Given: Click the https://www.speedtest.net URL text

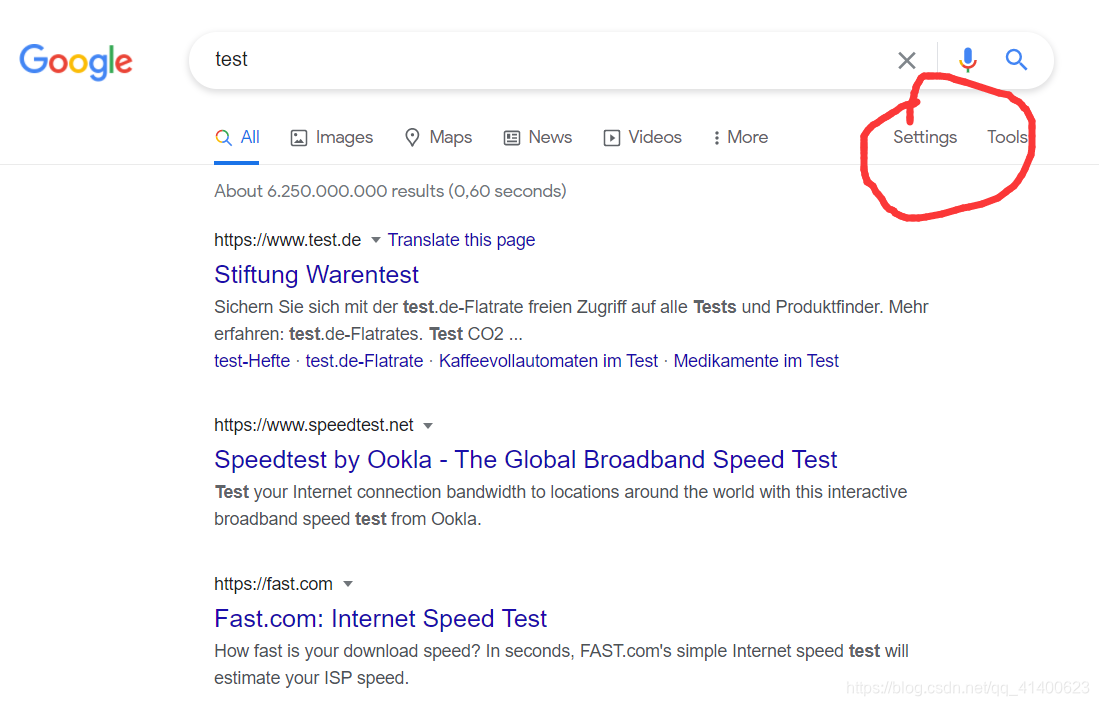Looking at the screenshot, I should (313, 425).
